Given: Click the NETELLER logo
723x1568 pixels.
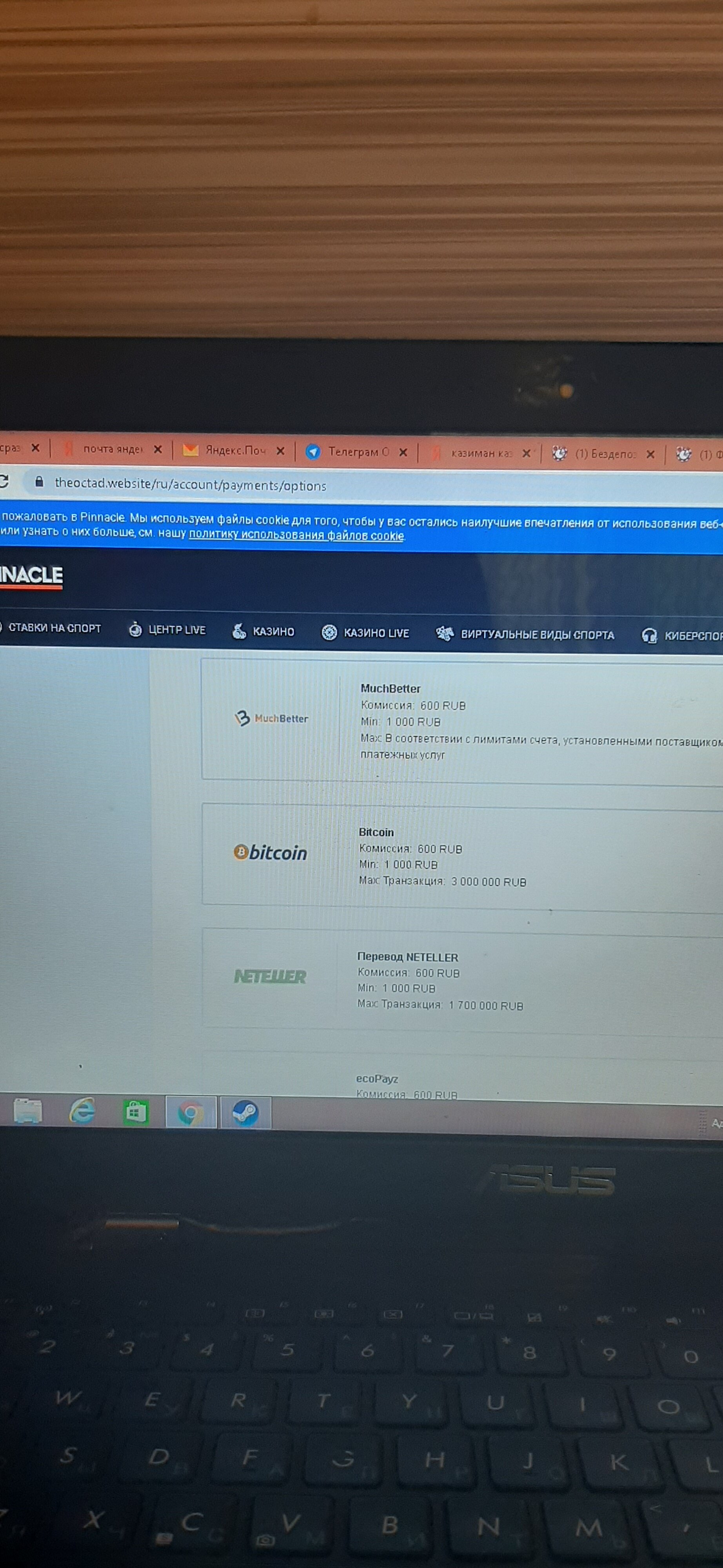Looking at the screenshot, I should point(270,976).
